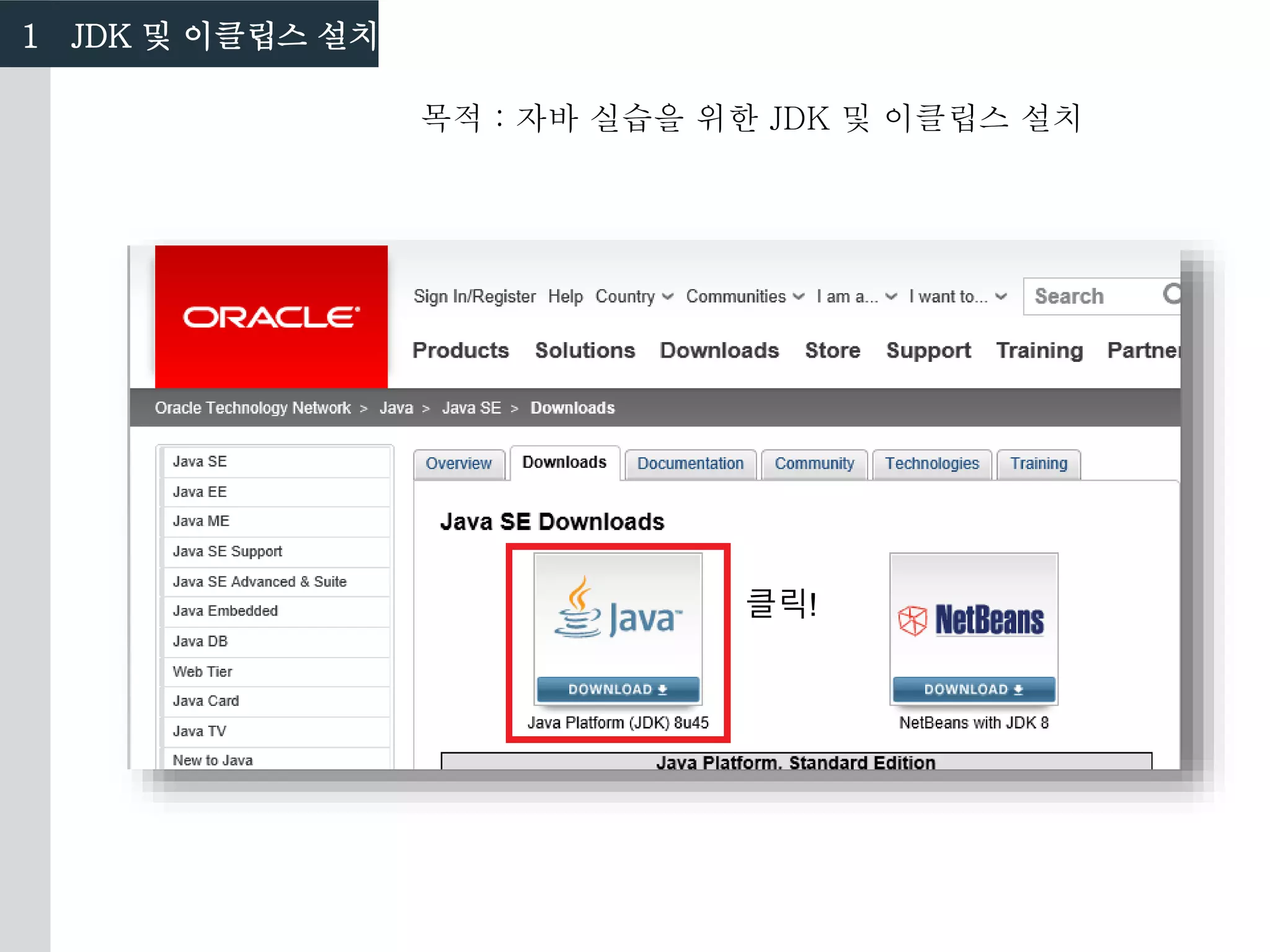This screenshot has width=1270, height=952.
Task: Open the Training main menu
Action: [1039, 350]
